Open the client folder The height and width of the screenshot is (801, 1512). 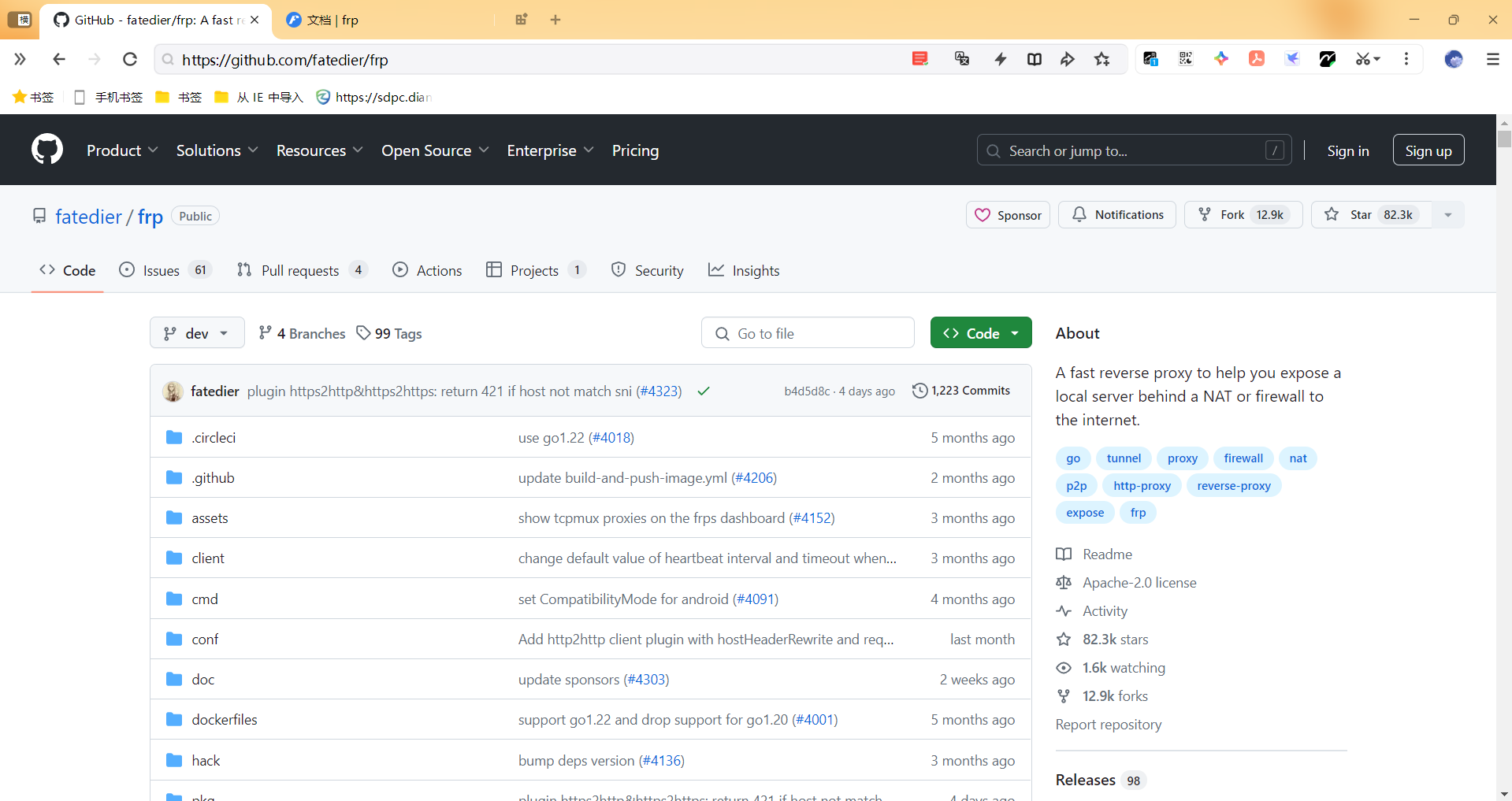pyautogui.click(x=208, y=558)
